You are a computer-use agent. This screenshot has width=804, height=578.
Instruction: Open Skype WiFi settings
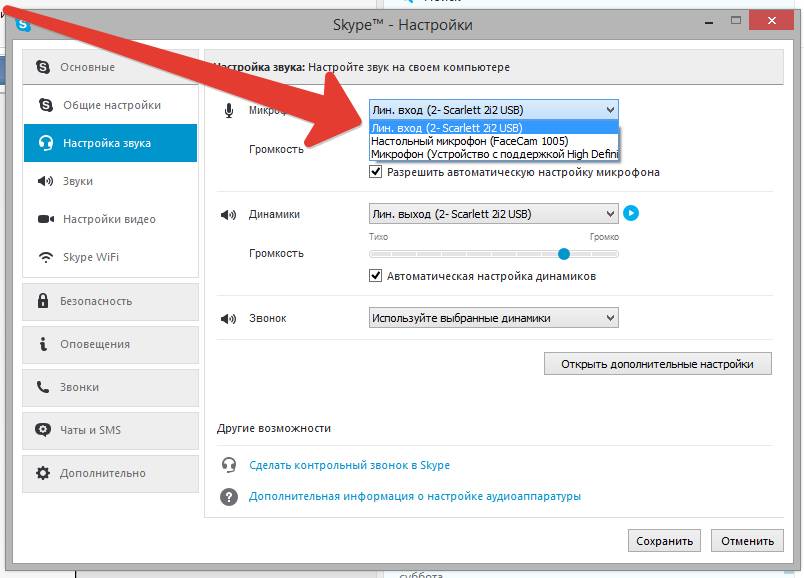[x=110, y=257]
